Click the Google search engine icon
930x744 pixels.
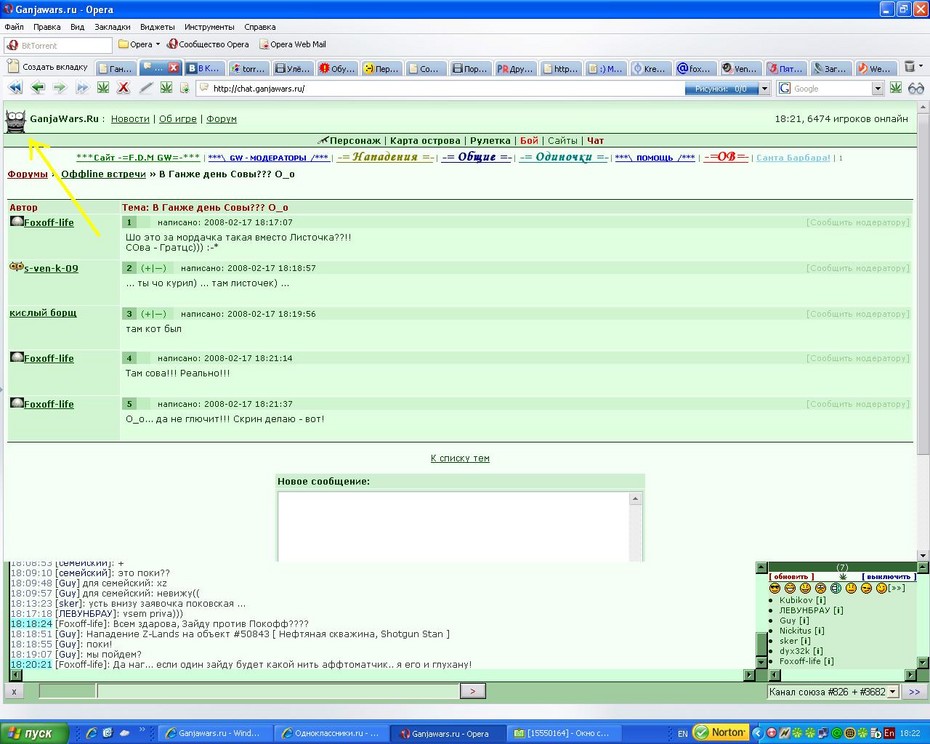(785, 88)
